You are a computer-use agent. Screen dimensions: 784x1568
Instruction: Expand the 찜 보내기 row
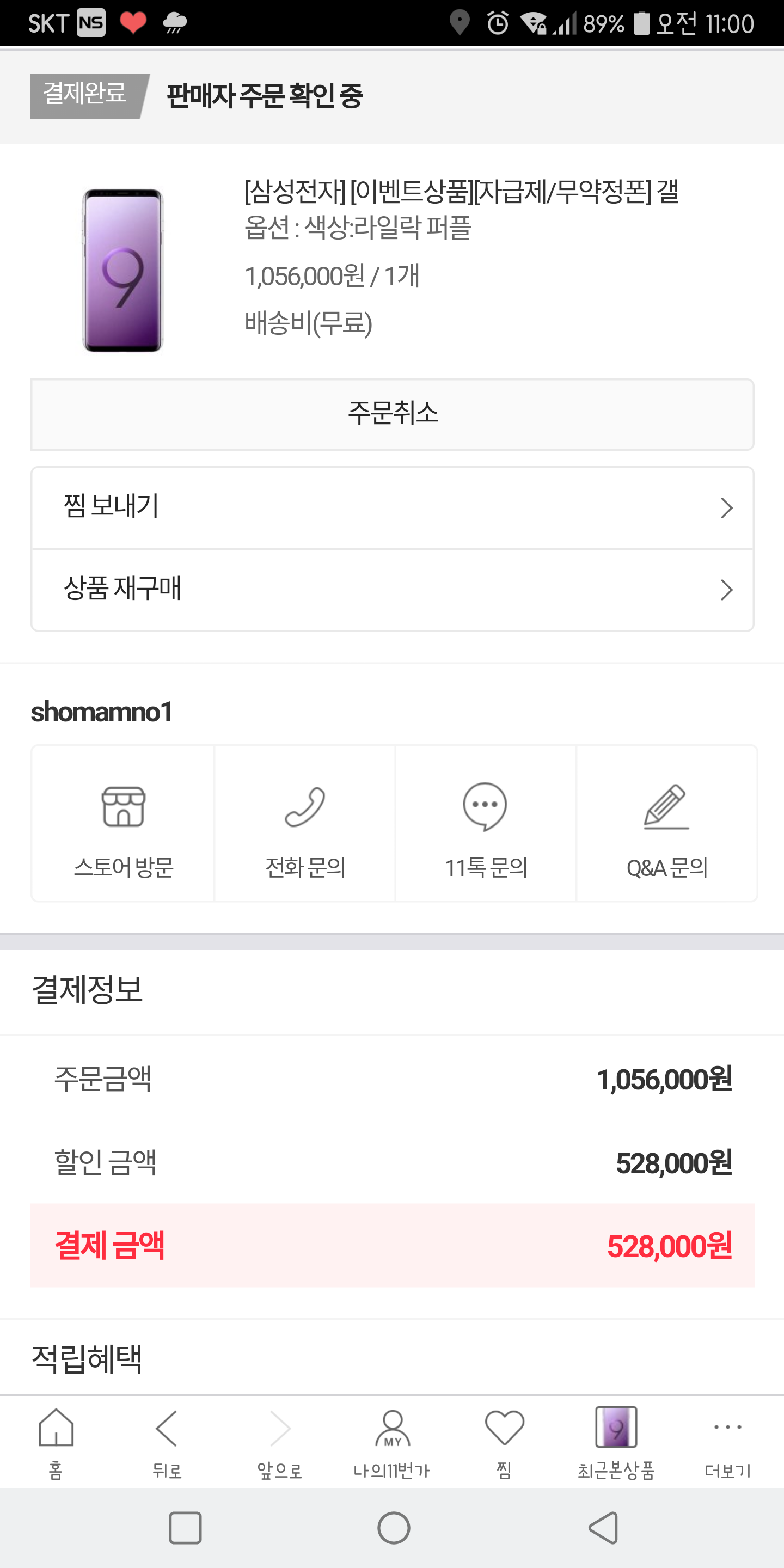click(393, 507)
